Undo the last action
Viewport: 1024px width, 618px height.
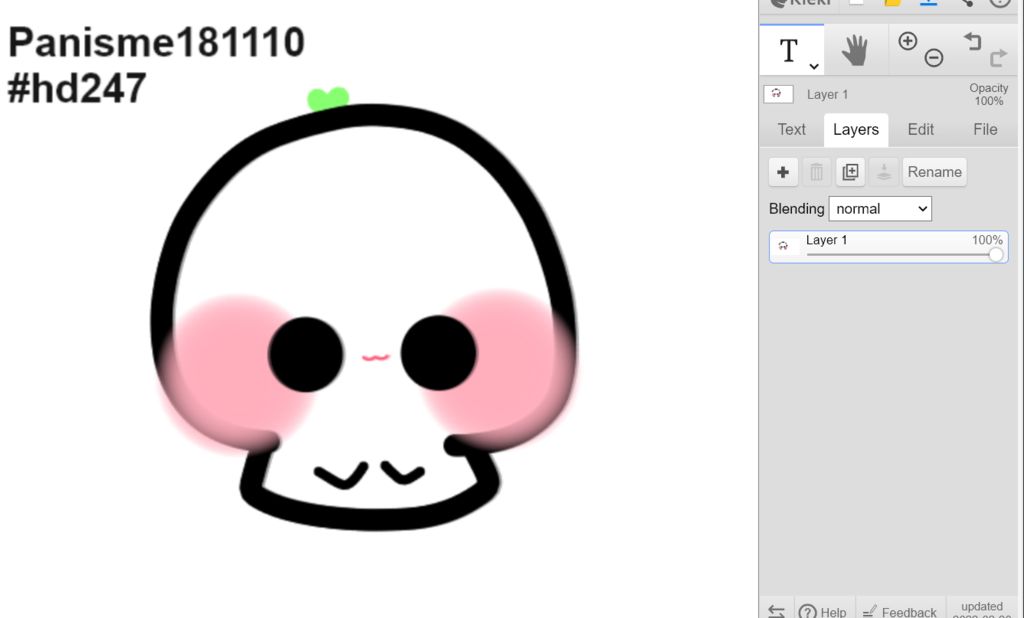(972, 42)
